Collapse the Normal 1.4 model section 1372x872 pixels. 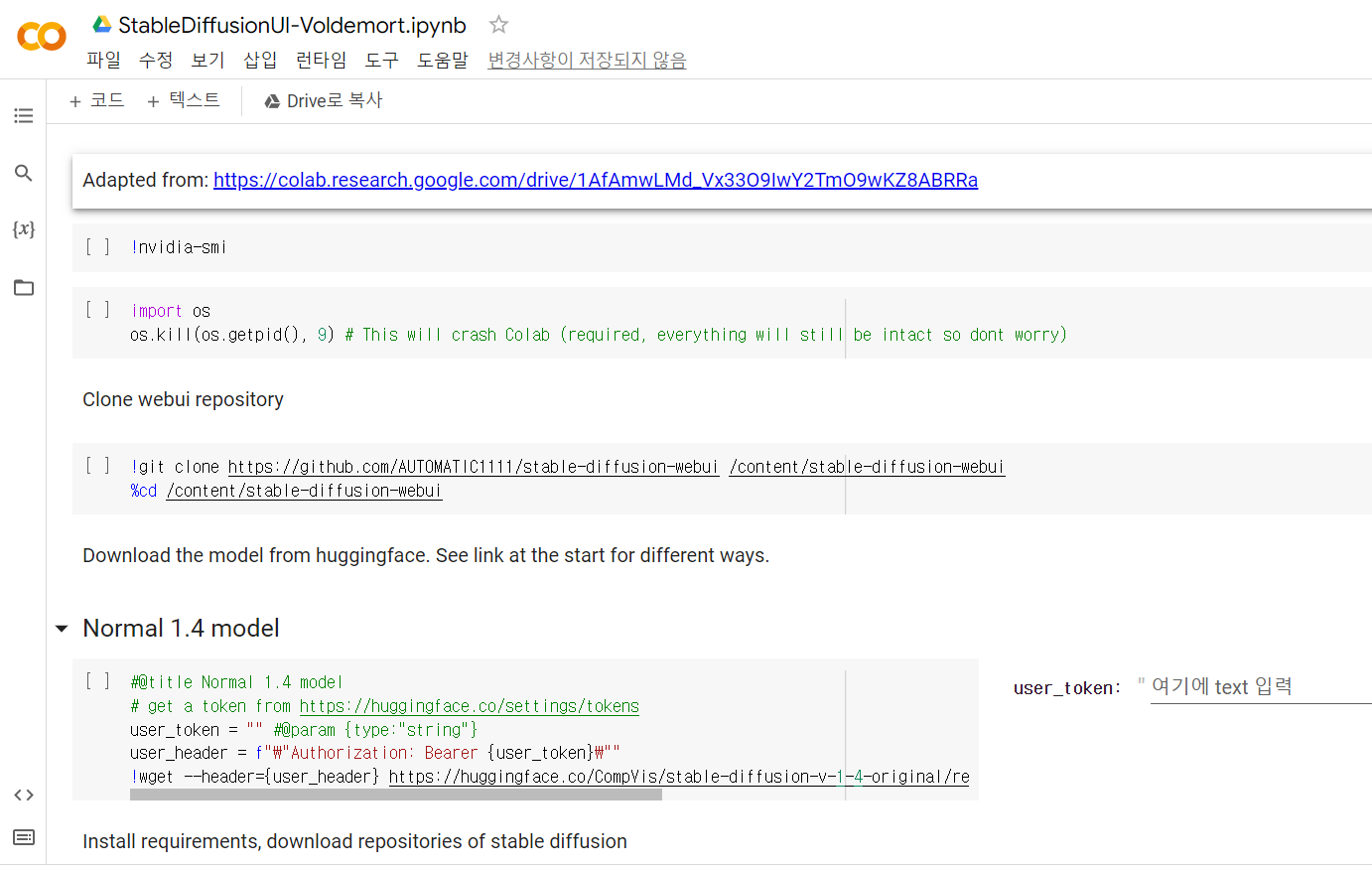[x=62, y=629]
